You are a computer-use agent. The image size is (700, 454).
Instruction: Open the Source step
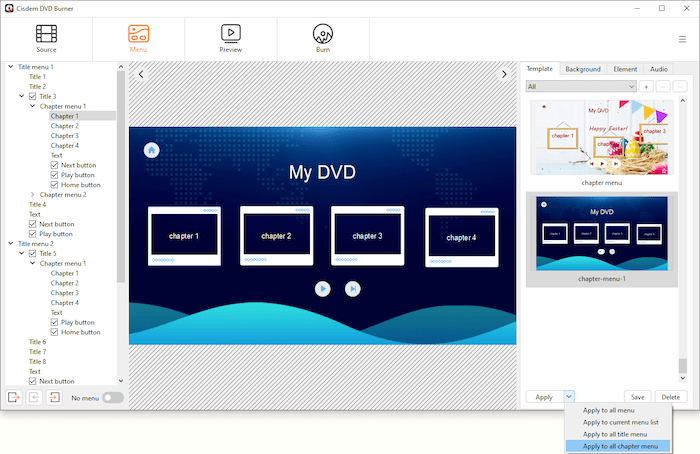point(46,38)
